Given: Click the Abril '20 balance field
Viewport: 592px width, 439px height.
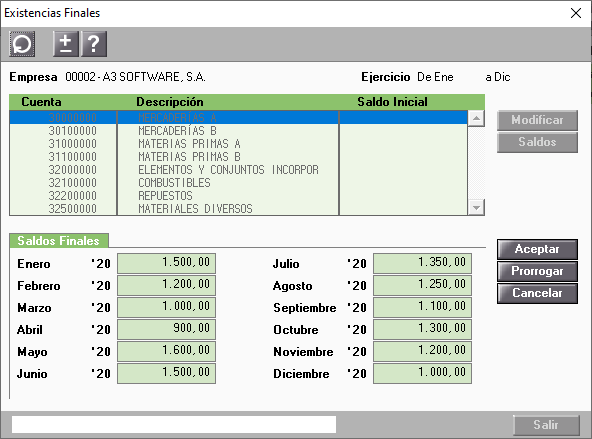Looking at the screenshot, I should pyautogui.click(x=166, y=329).
